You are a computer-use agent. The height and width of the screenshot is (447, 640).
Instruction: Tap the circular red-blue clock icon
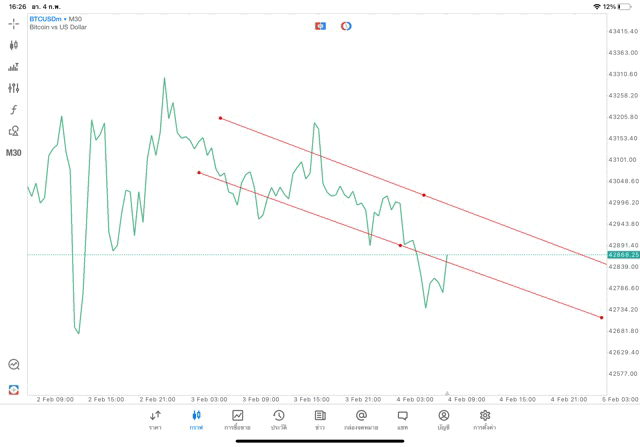[x=346, y=25]
